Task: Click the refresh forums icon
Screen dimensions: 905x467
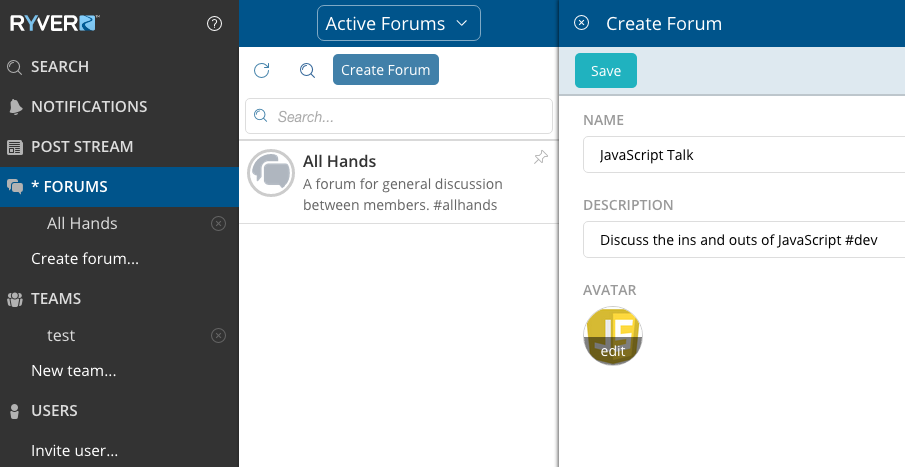Action: [261, 70]
